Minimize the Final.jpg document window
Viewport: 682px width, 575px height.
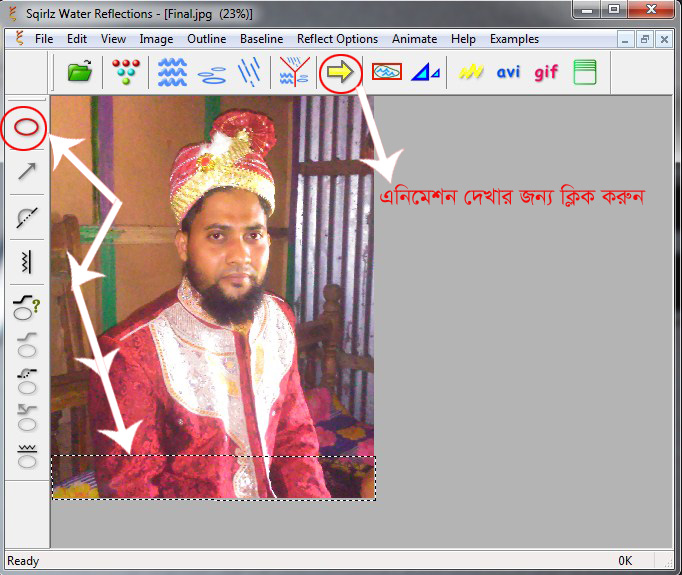(x=625, y=40)
